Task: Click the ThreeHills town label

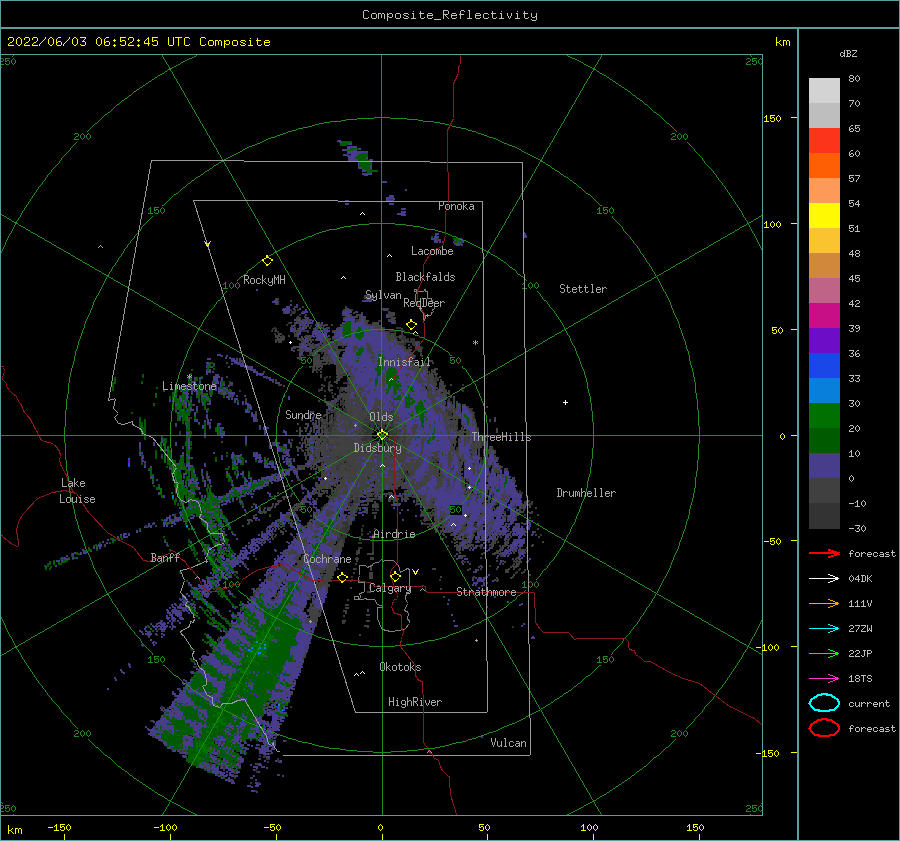Action: [501, 437]
